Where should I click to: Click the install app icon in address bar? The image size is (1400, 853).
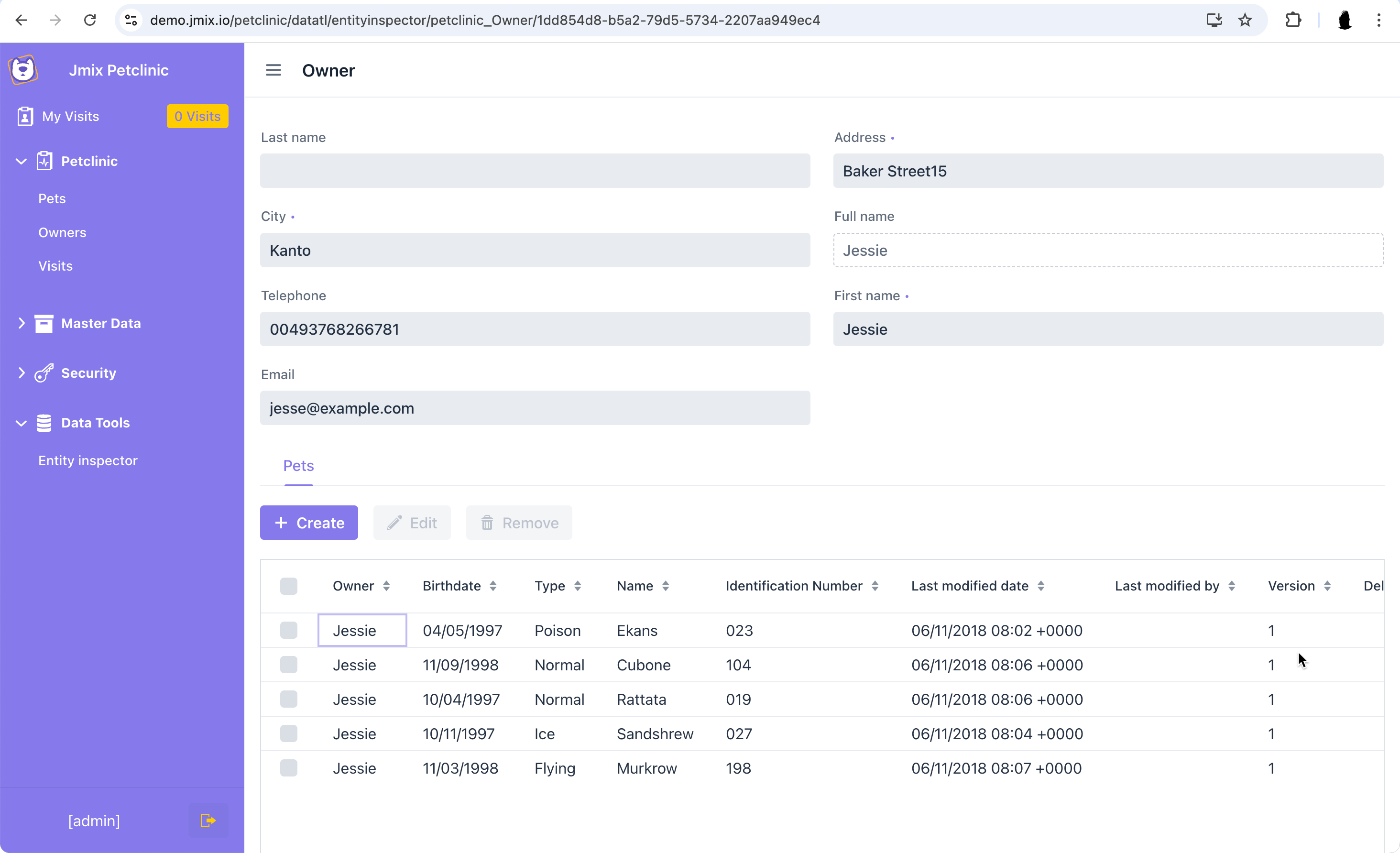pyautogui.click(x=1214, y=21)
